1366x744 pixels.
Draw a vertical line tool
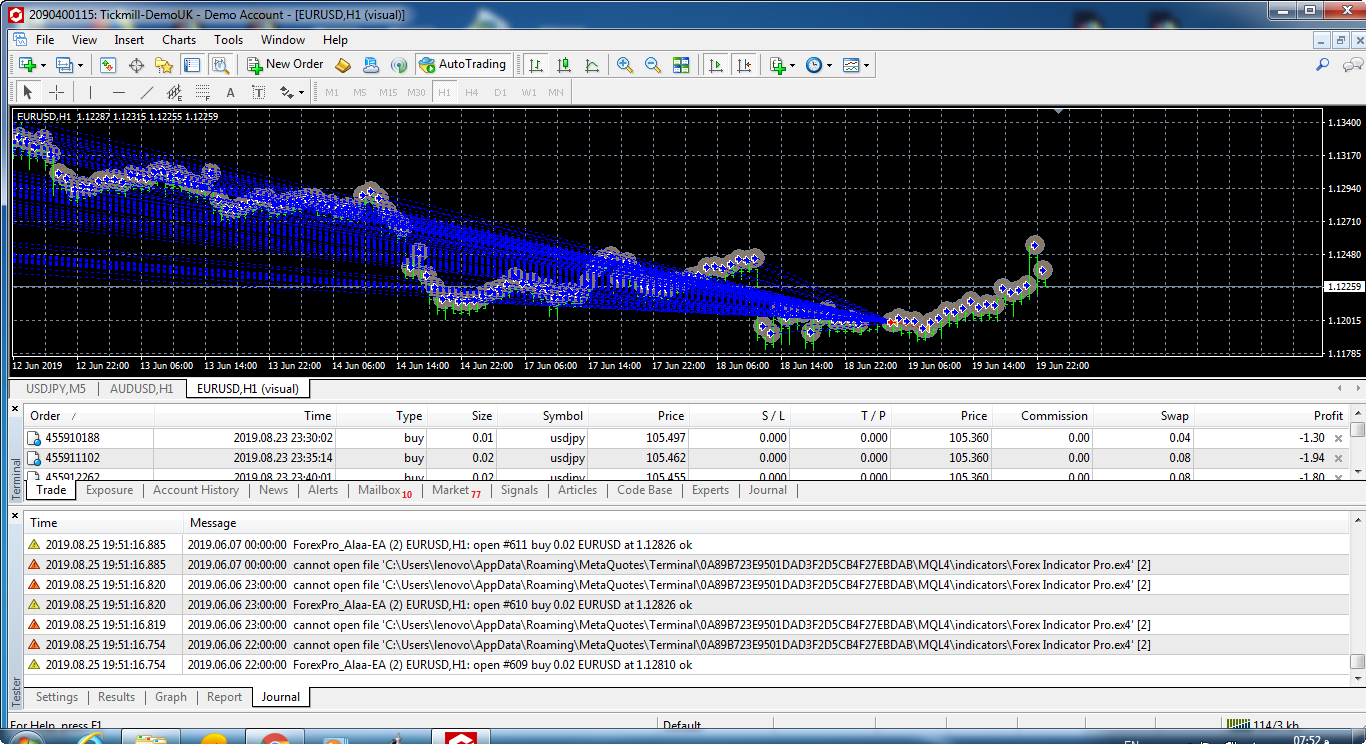[x=90, y=92]
